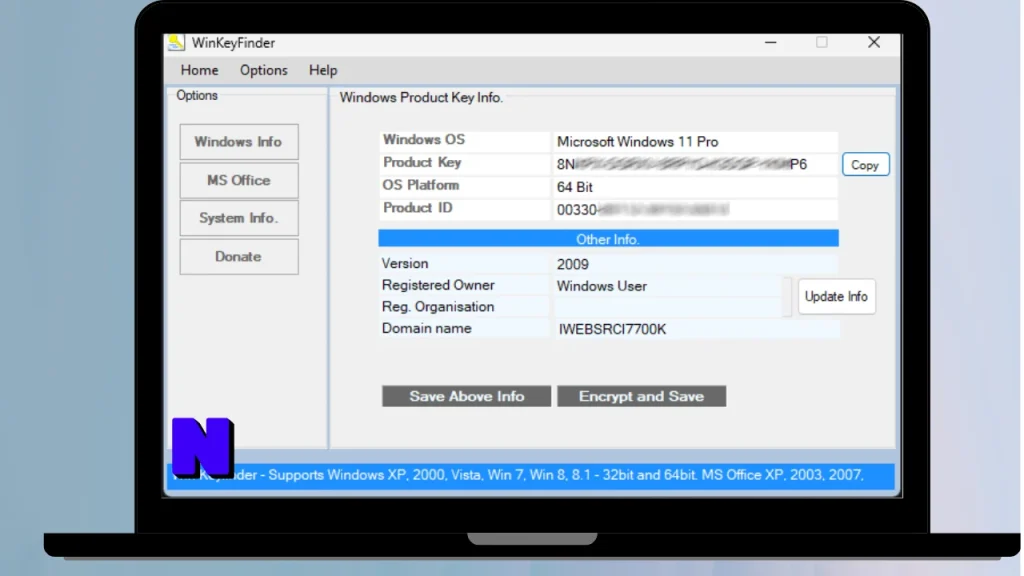Click the domain name 'IWEBSRCI7700K'

(x=612, y=329)
